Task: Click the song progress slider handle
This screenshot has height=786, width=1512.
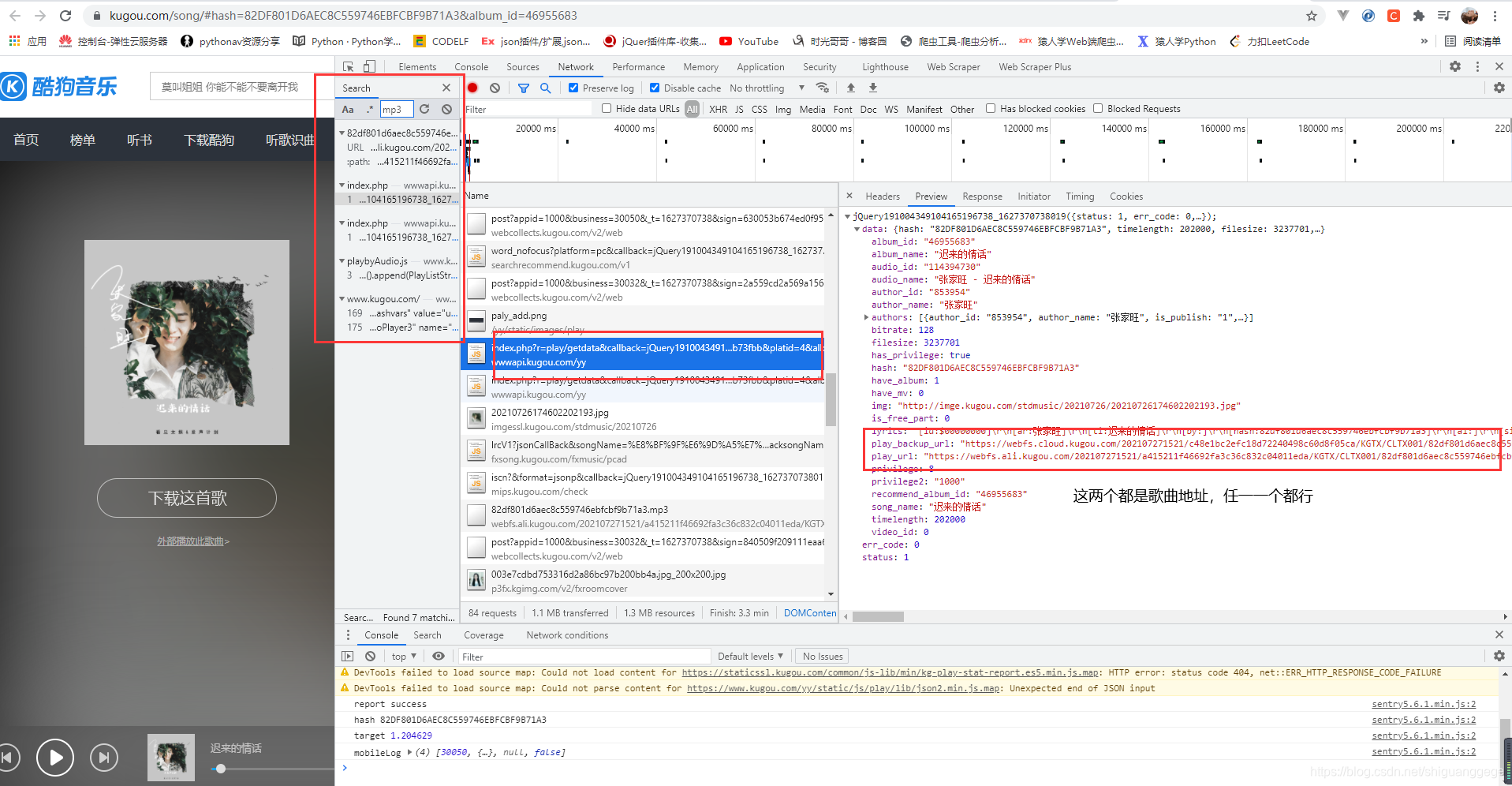Action: [x=221, y=768]
